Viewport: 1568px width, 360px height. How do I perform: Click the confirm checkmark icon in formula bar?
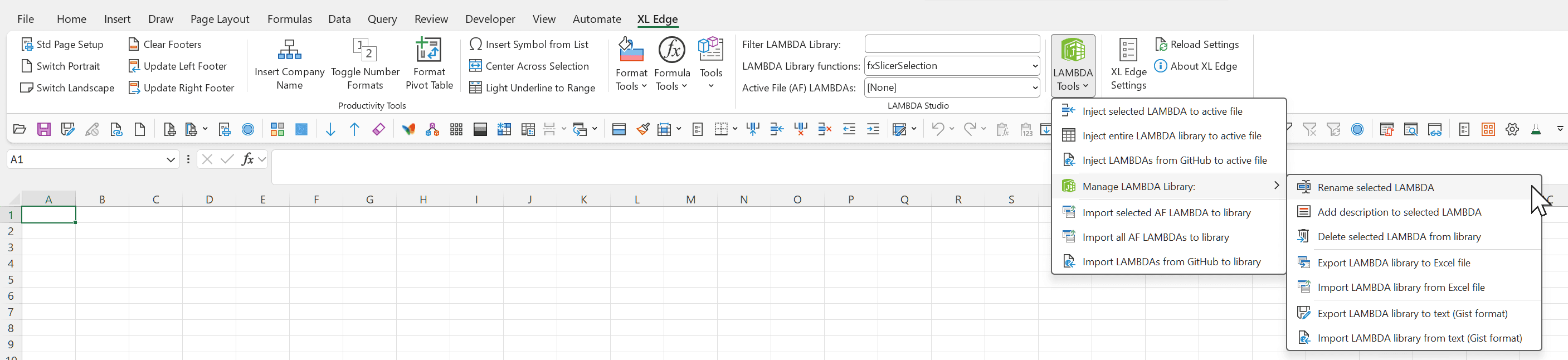pos(227,159)
